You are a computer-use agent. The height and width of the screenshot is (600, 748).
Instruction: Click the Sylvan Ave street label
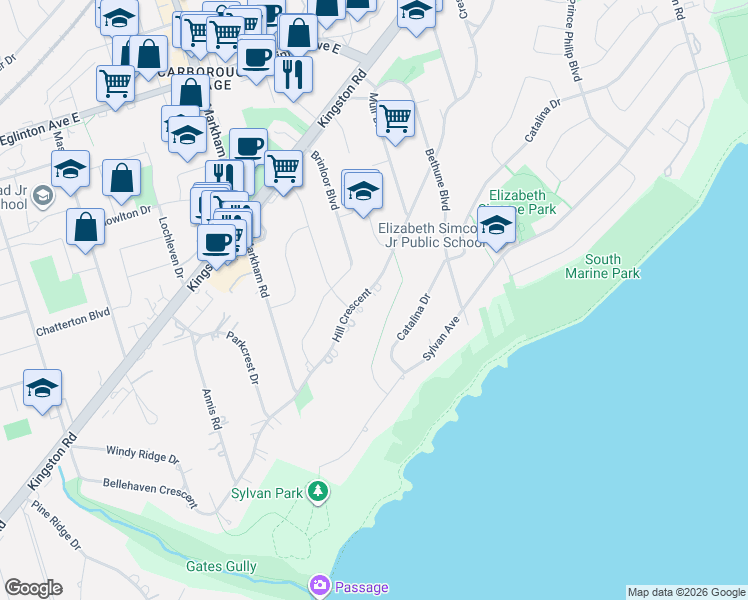click(x=441, y=338)
